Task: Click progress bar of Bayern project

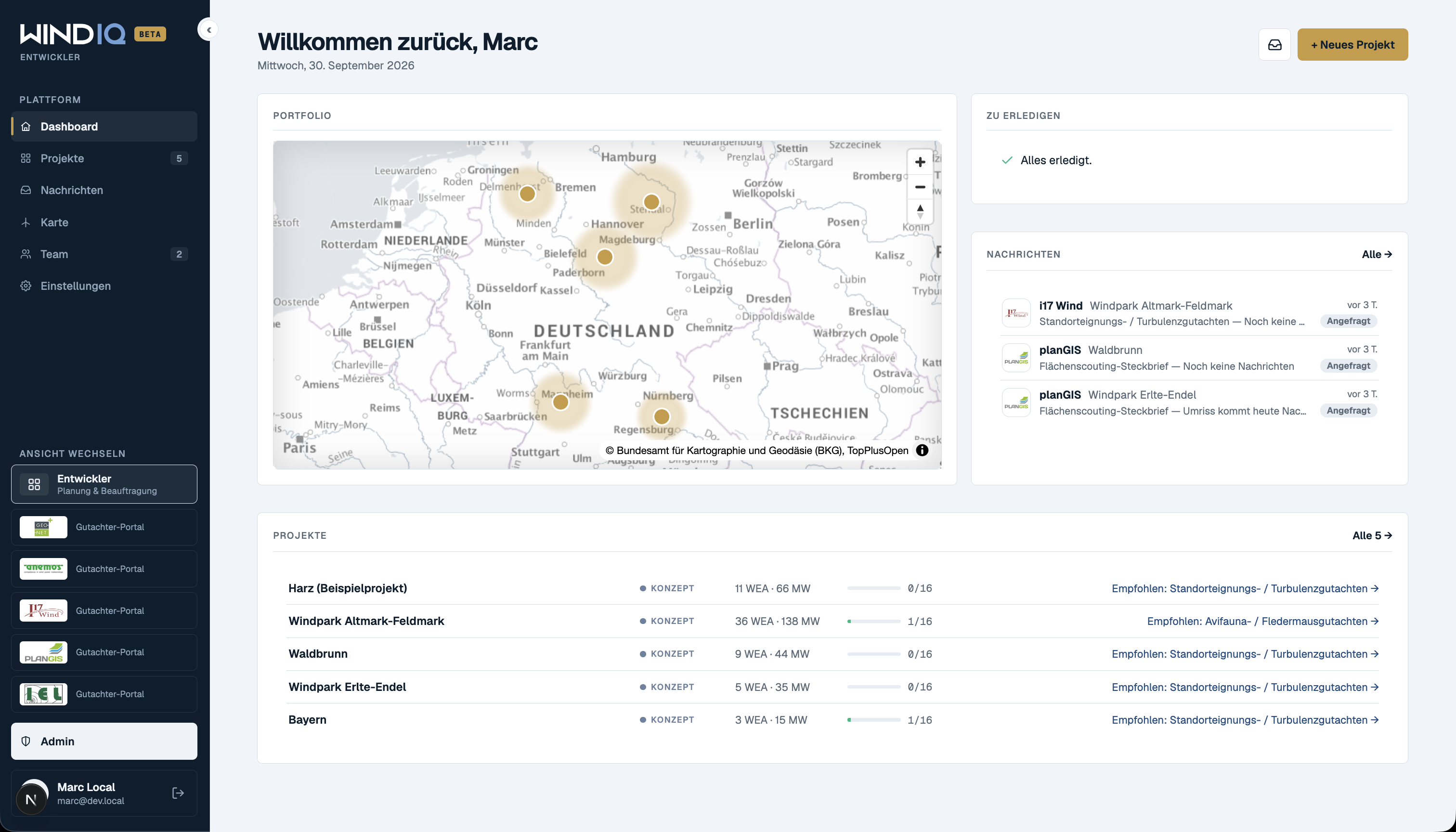Action: (874, 720)
